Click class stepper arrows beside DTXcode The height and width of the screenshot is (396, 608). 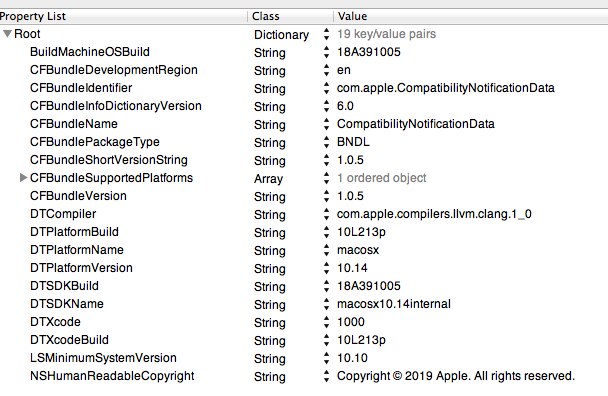click(326, 322)
